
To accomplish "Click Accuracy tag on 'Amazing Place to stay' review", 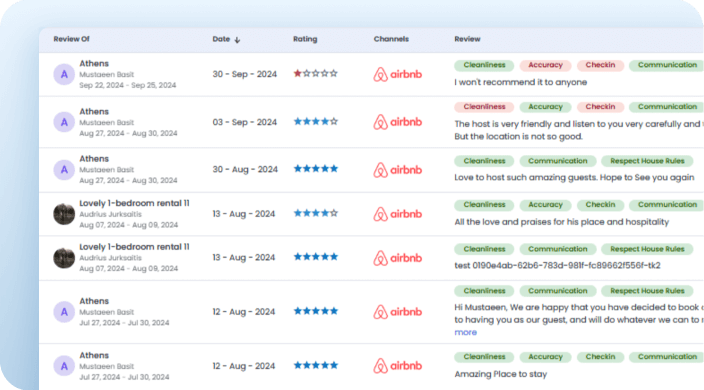I will pyautogui.click(x=546, y=357).
